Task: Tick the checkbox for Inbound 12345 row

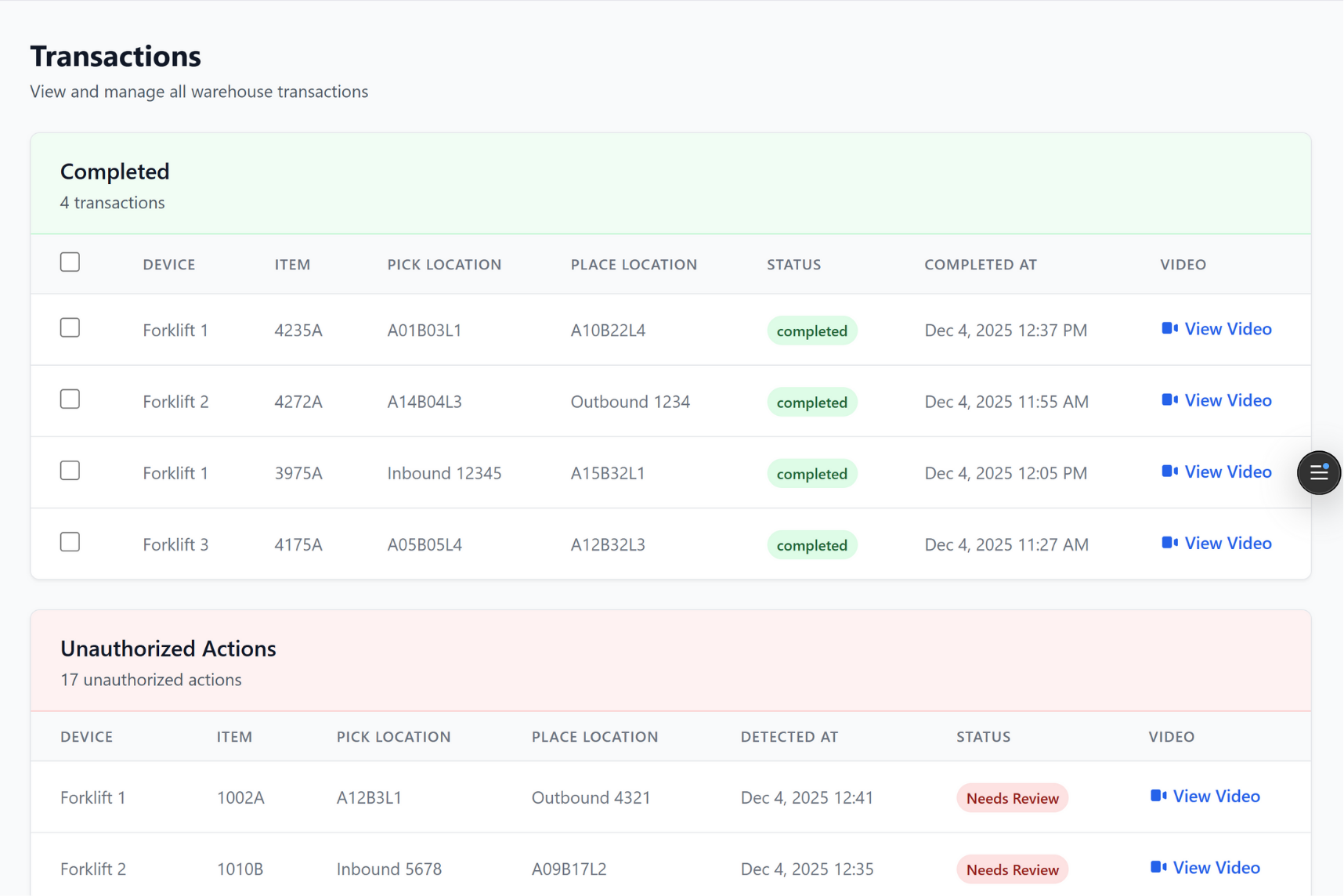Action: [70, 471]
